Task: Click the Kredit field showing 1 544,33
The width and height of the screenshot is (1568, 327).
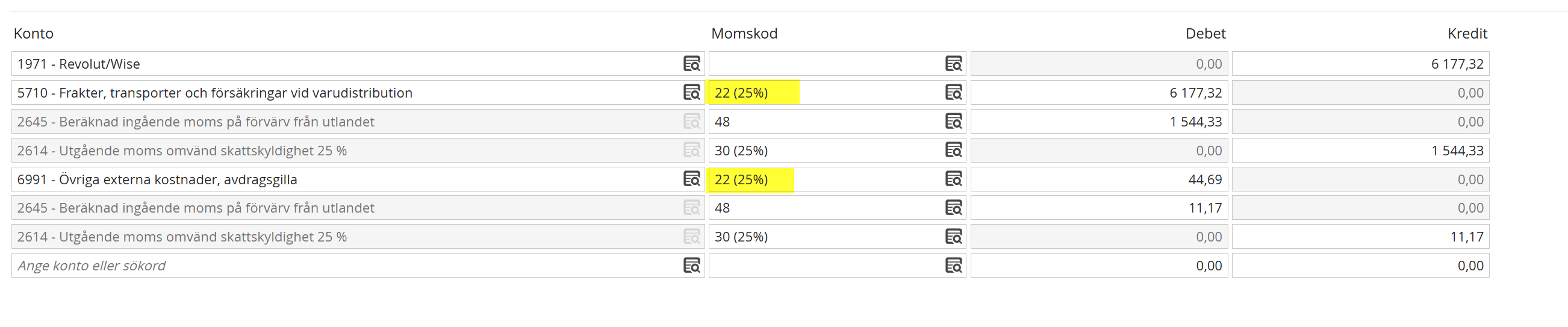Action: pos(1360,151)
